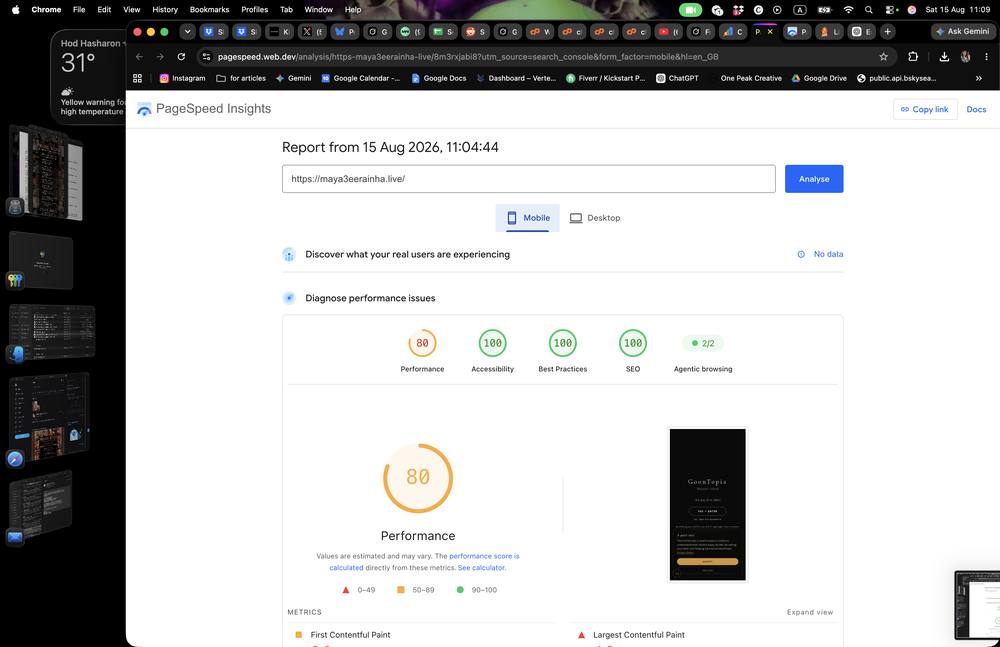Open the Instagram bookmark
The image size is (1000, 647).
182,78
